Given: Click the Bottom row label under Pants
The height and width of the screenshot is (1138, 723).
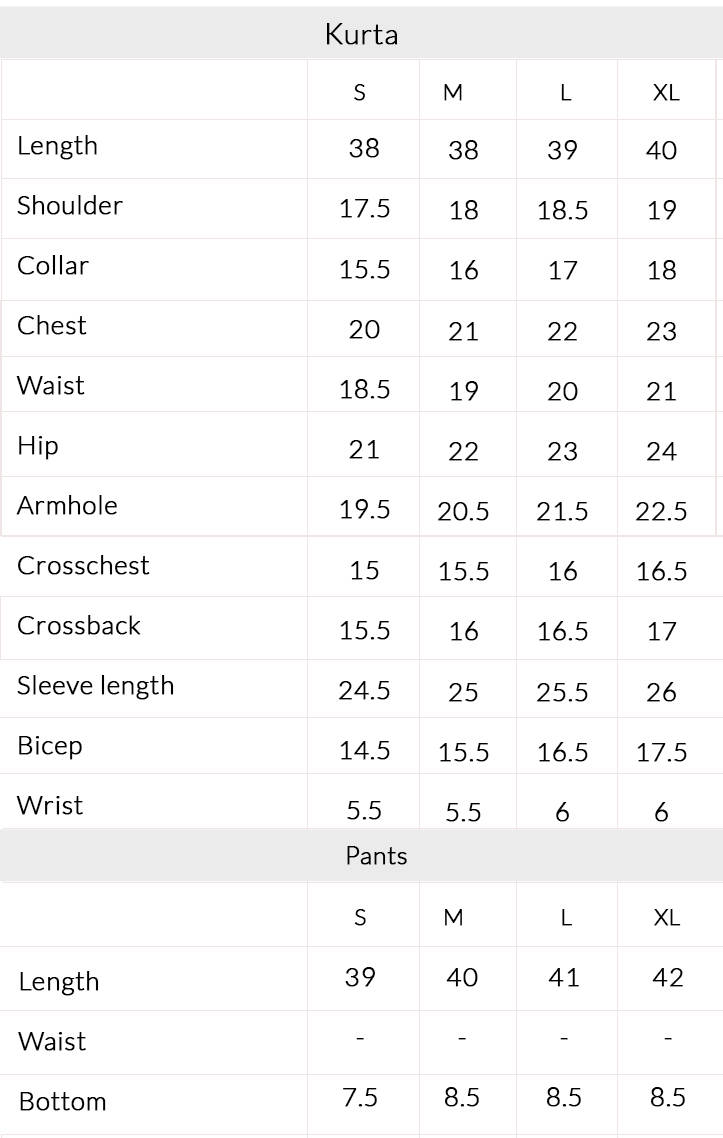Looking at the screenshot, I should tap(62, 1102).
